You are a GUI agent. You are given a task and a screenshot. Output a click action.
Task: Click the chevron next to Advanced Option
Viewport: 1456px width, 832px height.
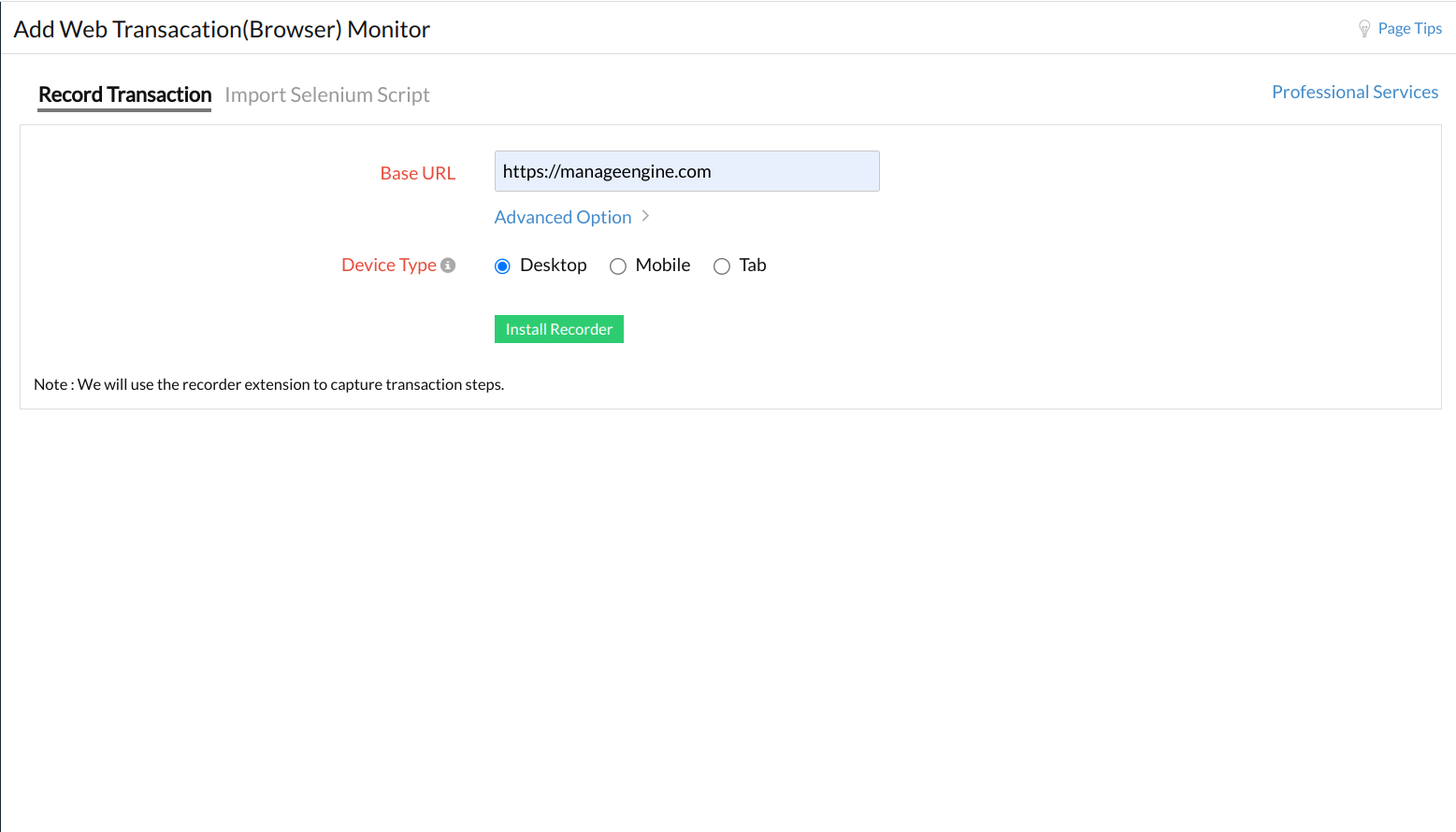tap(645, 216)
